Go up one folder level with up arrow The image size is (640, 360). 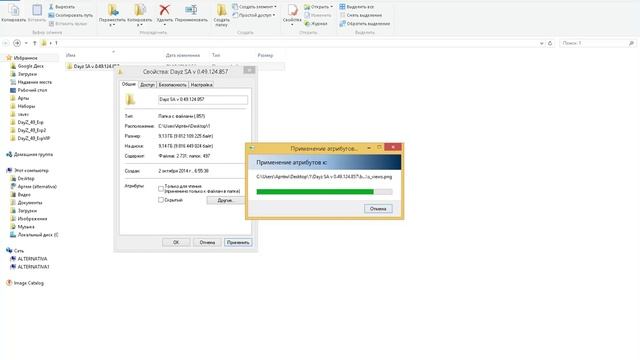tap(35, 43)
